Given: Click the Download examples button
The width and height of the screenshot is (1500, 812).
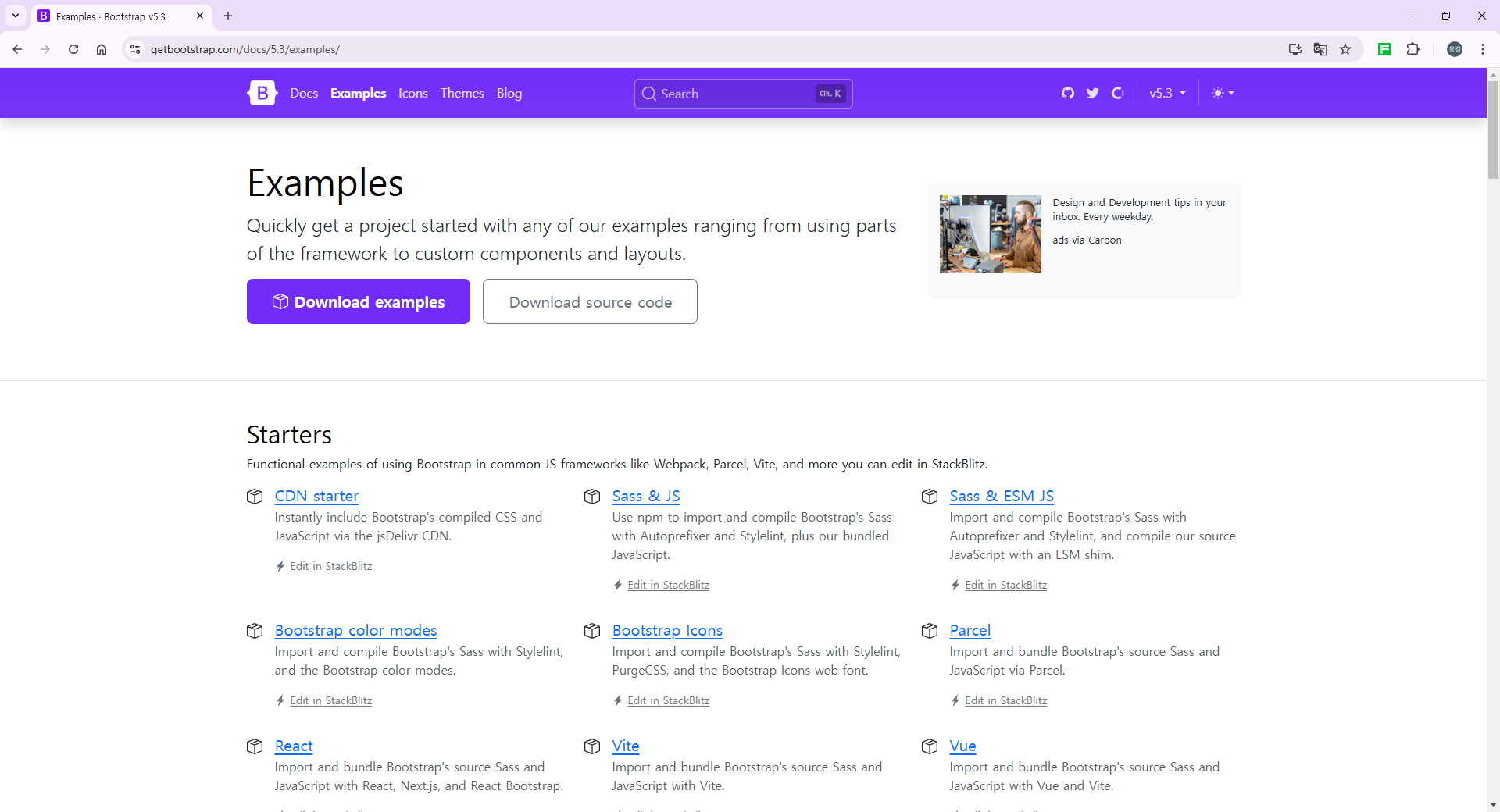Looking at the screenshot, I should click(359, 301).
